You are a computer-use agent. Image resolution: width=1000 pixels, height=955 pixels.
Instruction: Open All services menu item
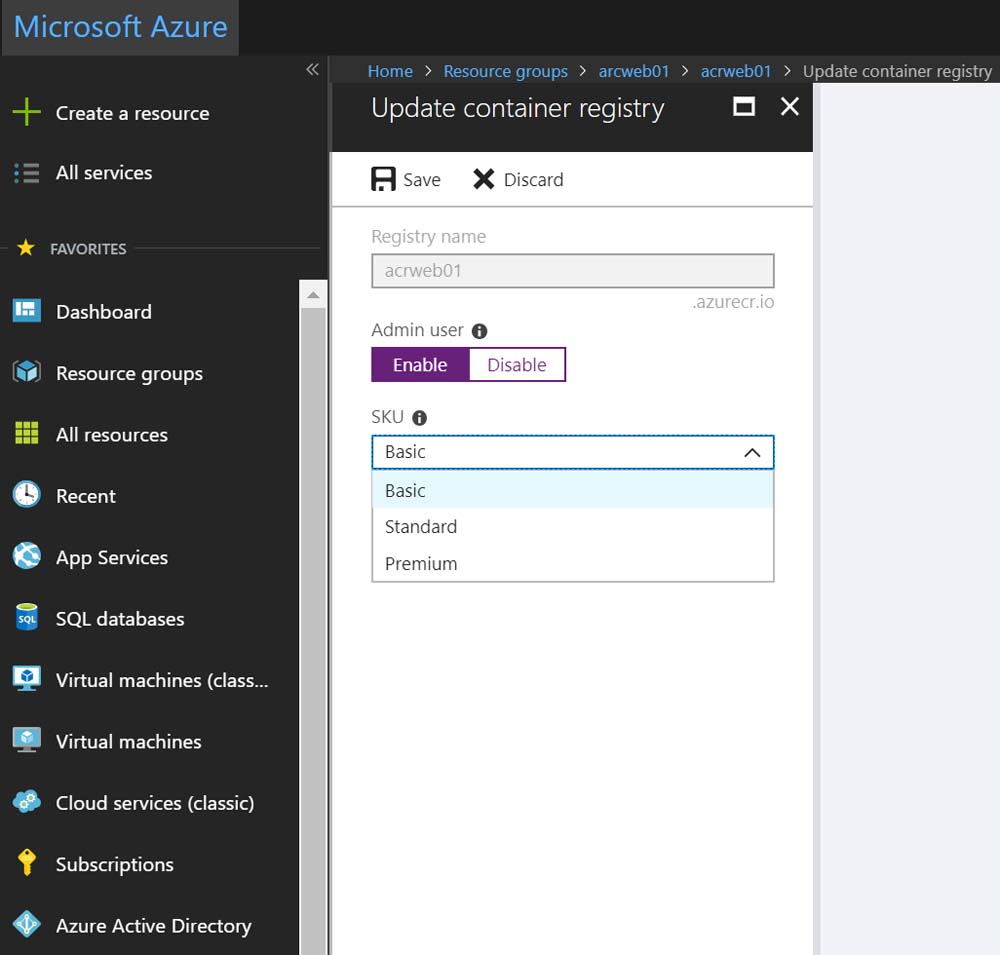click(x=104, y=173)
